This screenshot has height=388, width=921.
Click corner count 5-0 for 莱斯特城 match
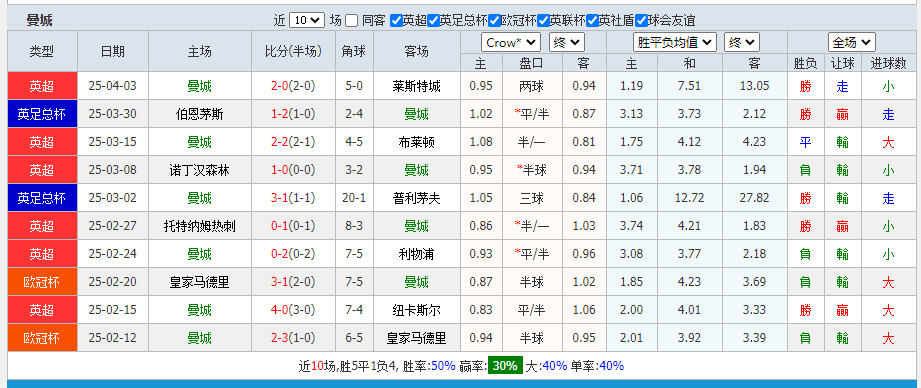(354, 86)
